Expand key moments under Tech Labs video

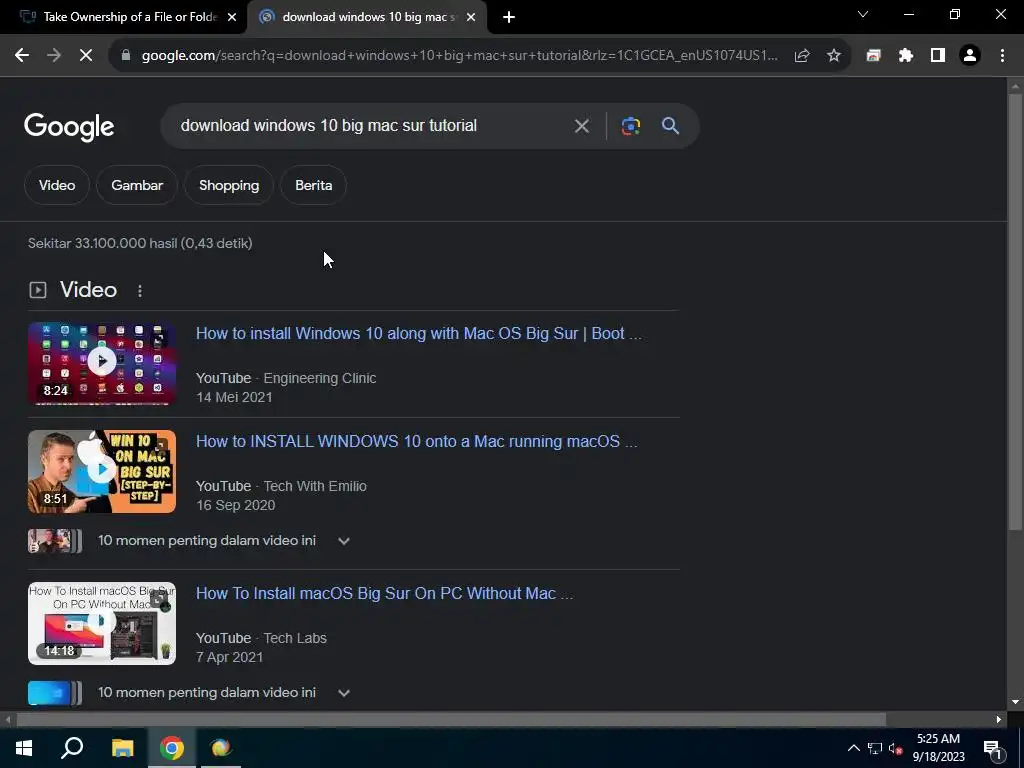pos(344,693)
